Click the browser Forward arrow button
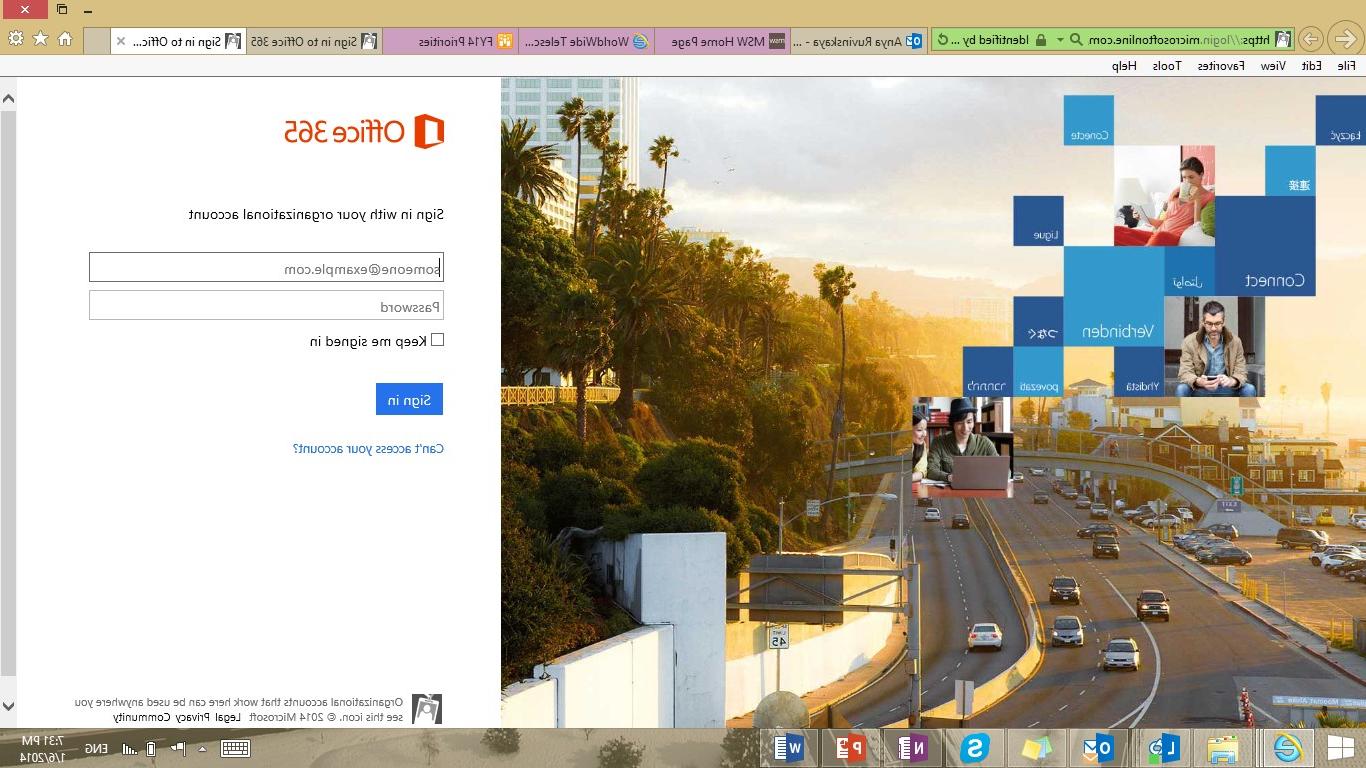1366x768 pixels. point(1310,40)
